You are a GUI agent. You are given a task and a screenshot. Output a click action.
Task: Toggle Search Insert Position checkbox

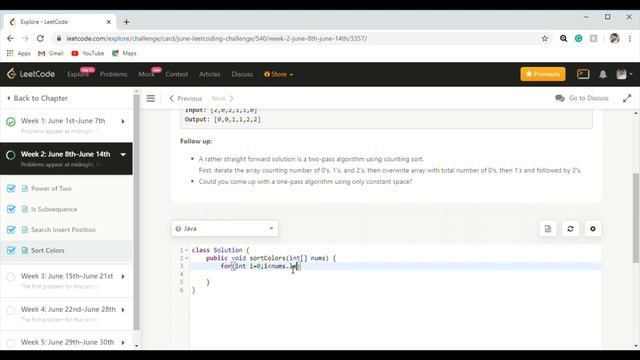pyautogui.click(x=11, y=229)
